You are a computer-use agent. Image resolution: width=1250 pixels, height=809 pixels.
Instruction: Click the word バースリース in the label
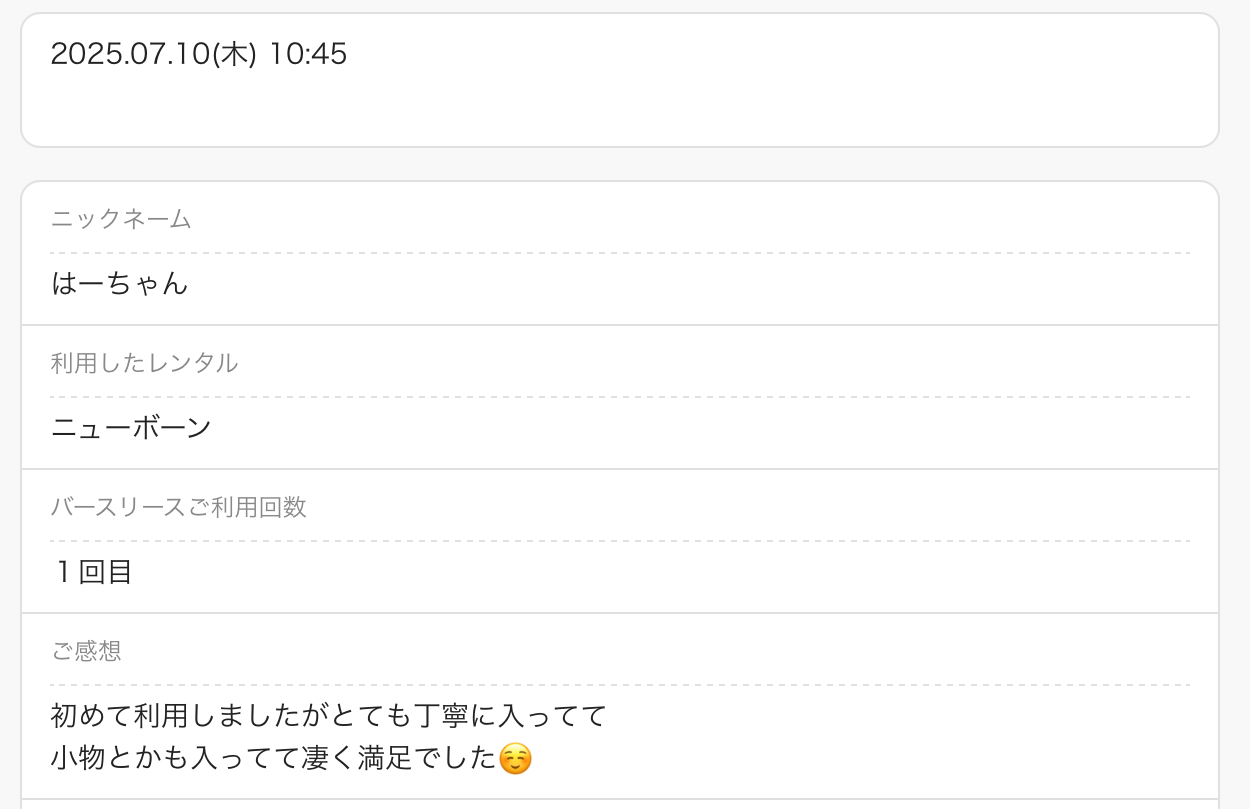coord(119,507)
